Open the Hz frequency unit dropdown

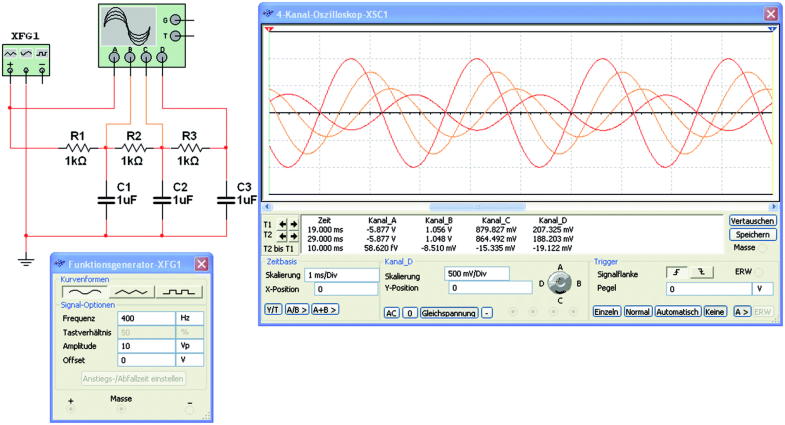click(x=190, y=318)
